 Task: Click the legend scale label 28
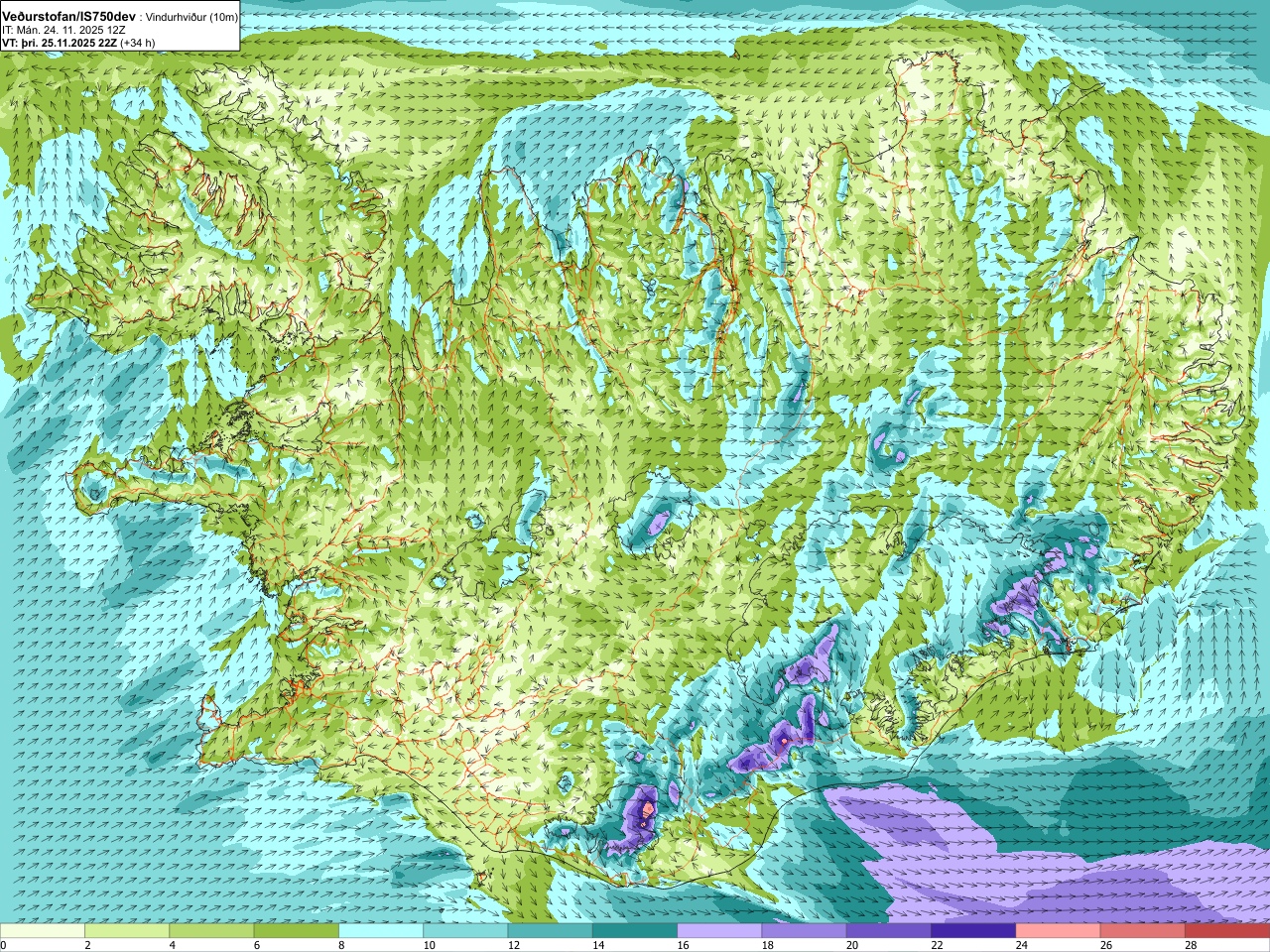pyautogui.click(x=1191, y=945)
